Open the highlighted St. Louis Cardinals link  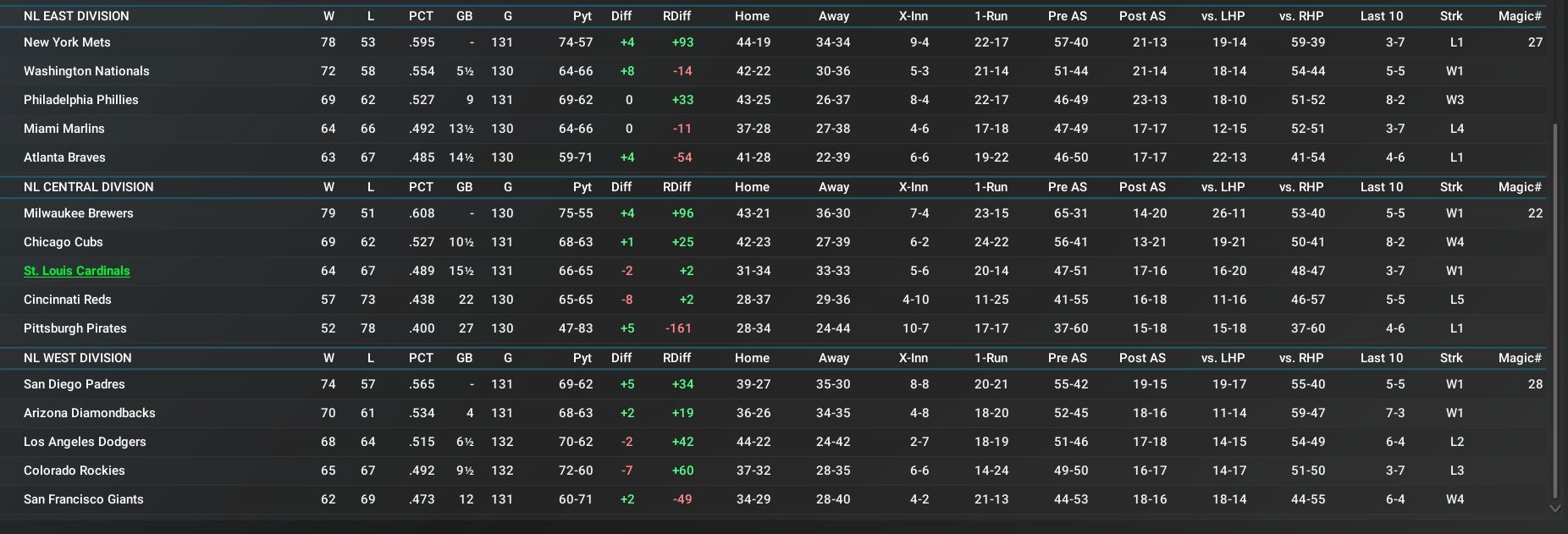pyautogui.click(x=77, y=271)
